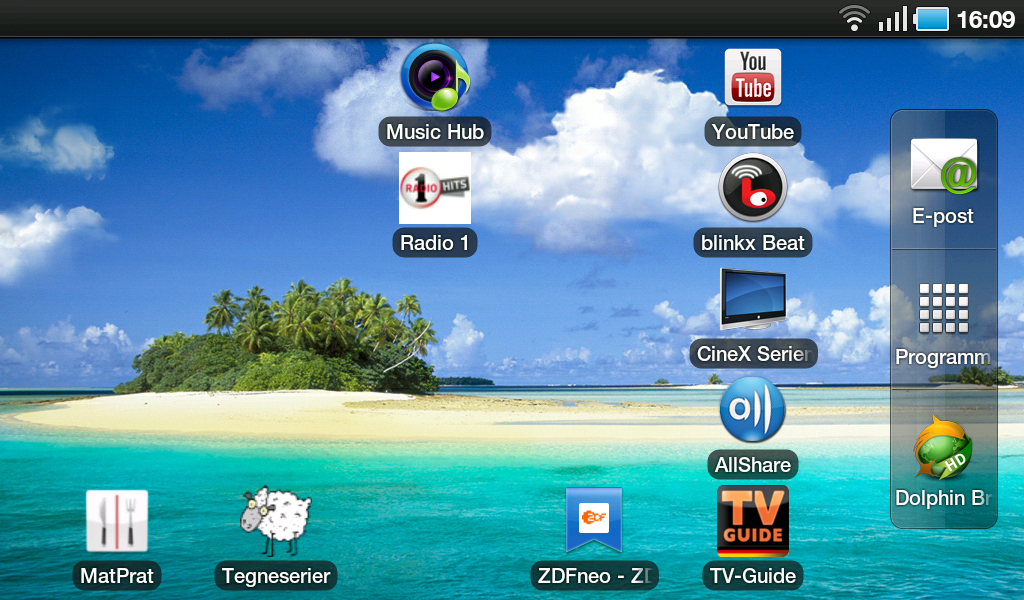Tap the "TV-Guide" label text
1024x600 pixels.
pos(753,576)
